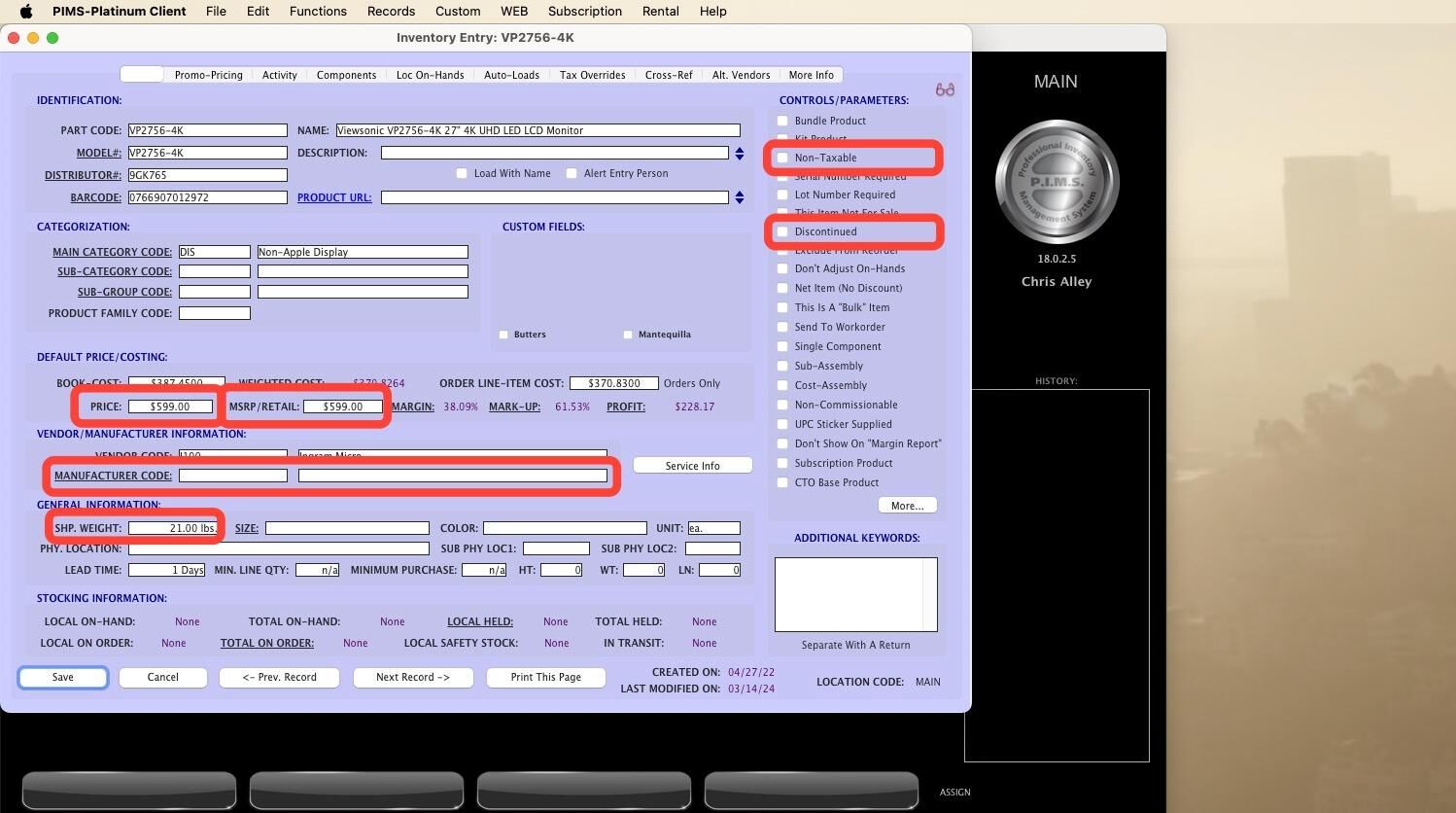Click Print This Page
The height and width of the screenshot is (813, 1456).
546,677
